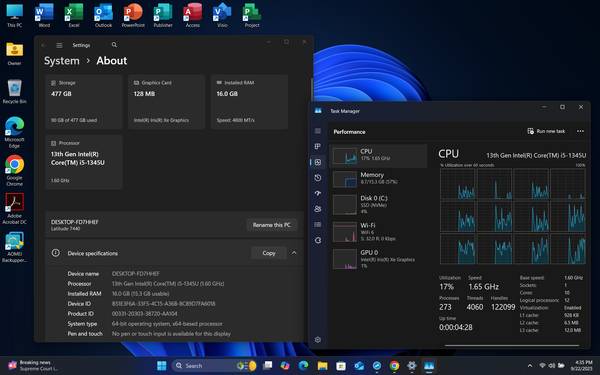Show hidden system tray icons chevron

pyautogui.click(x=530, y=365)
